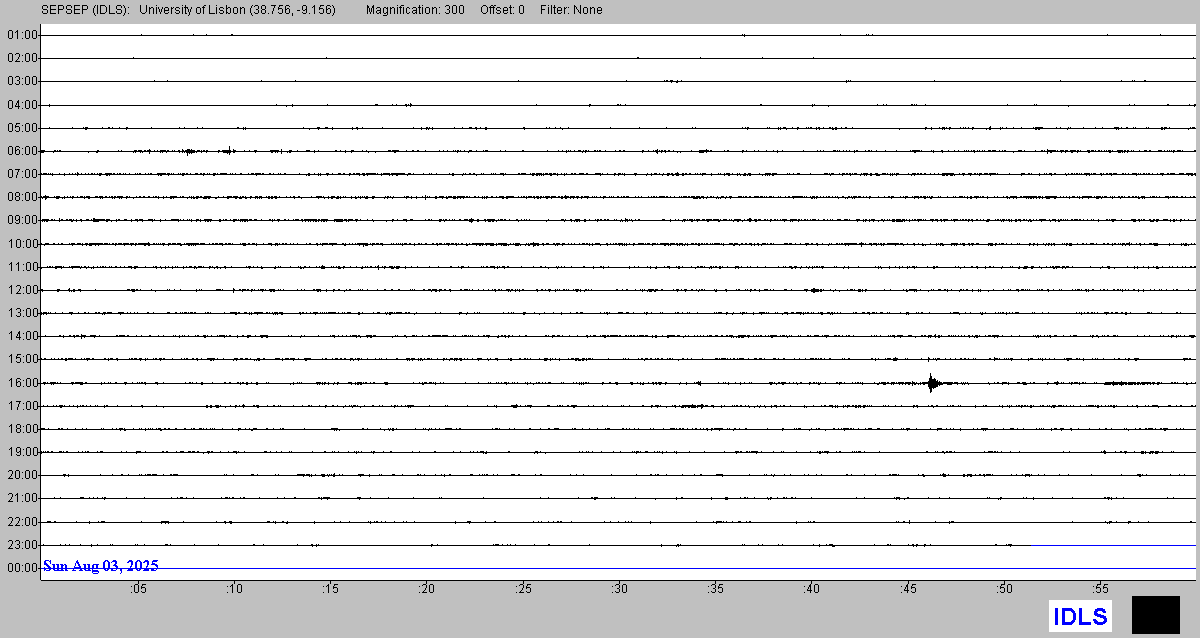Click the 13:00 hour label
The height and width of the screenshot is (638, 1200).
pyautogui.click(x=22, y=313)
